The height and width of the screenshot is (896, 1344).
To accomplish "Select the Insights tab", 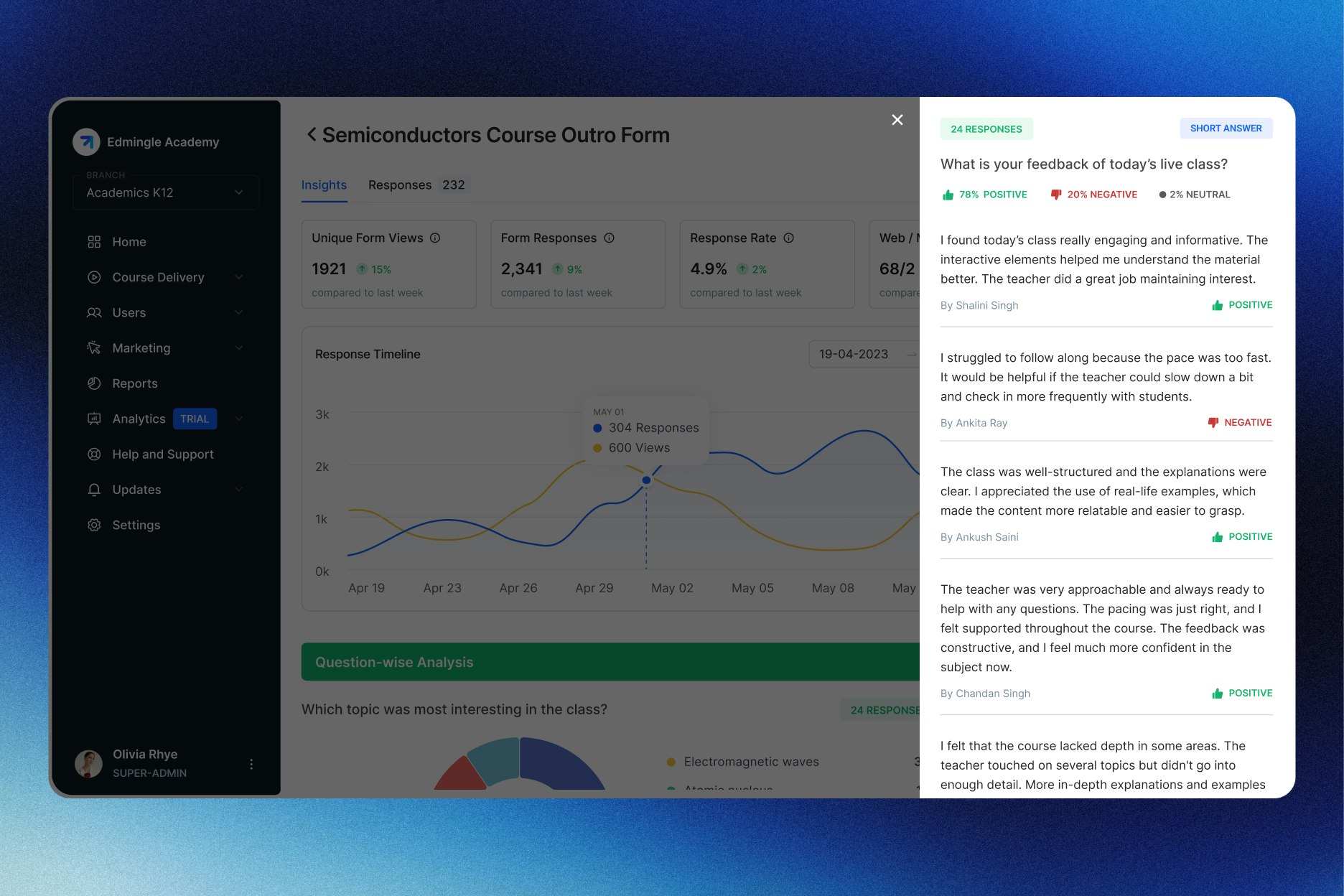I will click(324, 185).
